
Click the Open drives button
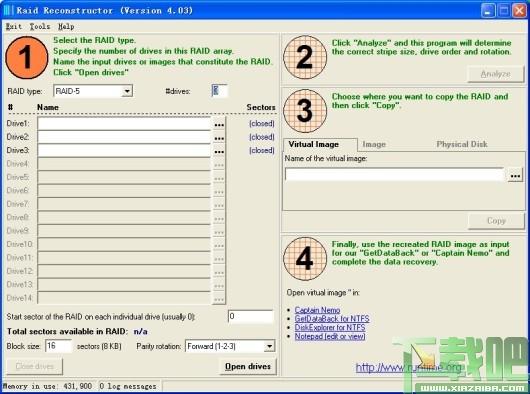(x=248, y=367)
